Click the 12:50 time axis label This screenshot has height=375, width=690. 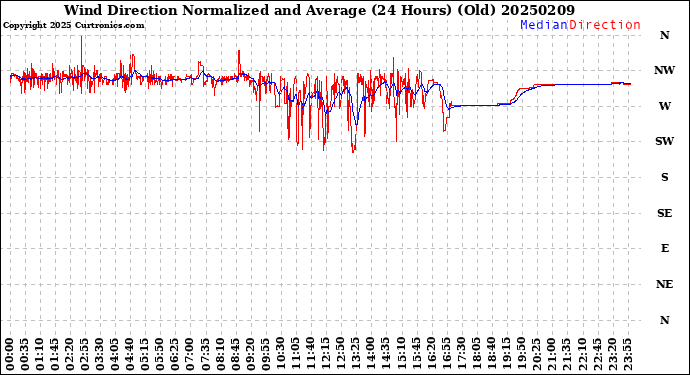[x=341, y=355]
